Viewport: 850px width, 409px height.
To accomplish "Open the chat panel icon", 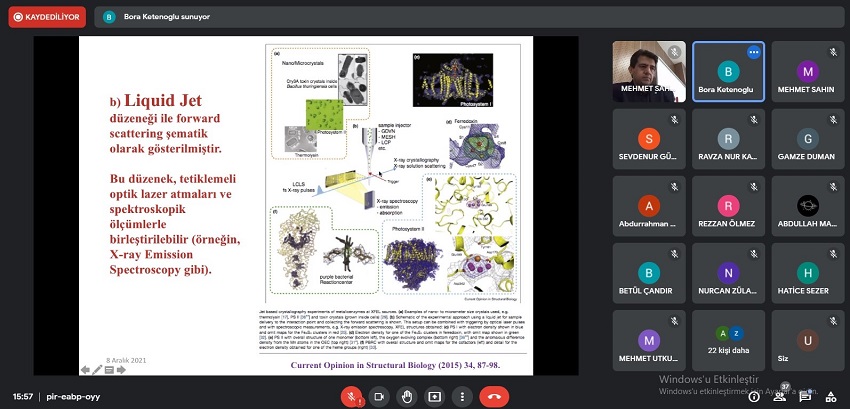I will (804, 396).
